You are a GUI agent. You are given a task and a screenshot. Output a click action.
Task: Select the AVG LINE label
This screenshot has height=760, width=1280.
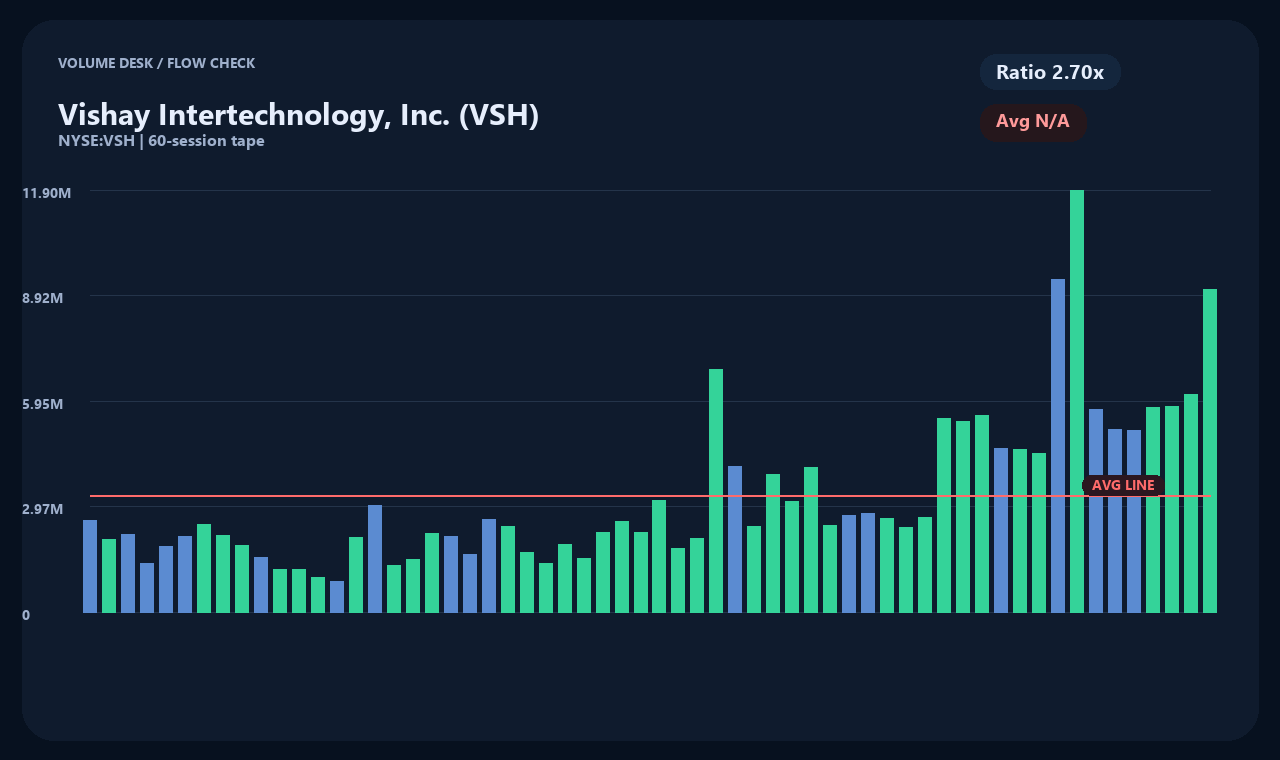pyautogui.click(x=1123, y=485)
